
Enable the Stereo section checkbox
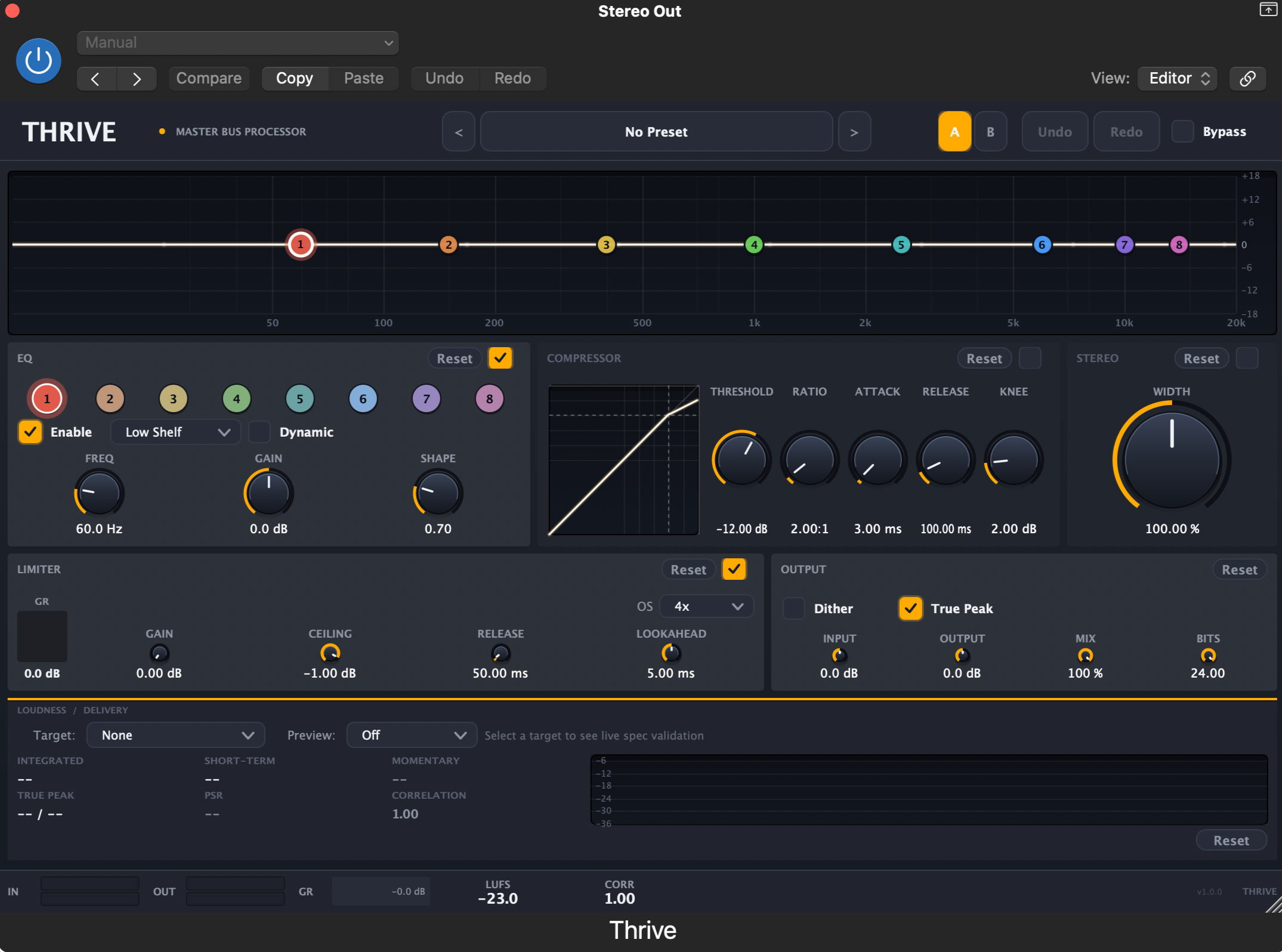point(1247,358)
